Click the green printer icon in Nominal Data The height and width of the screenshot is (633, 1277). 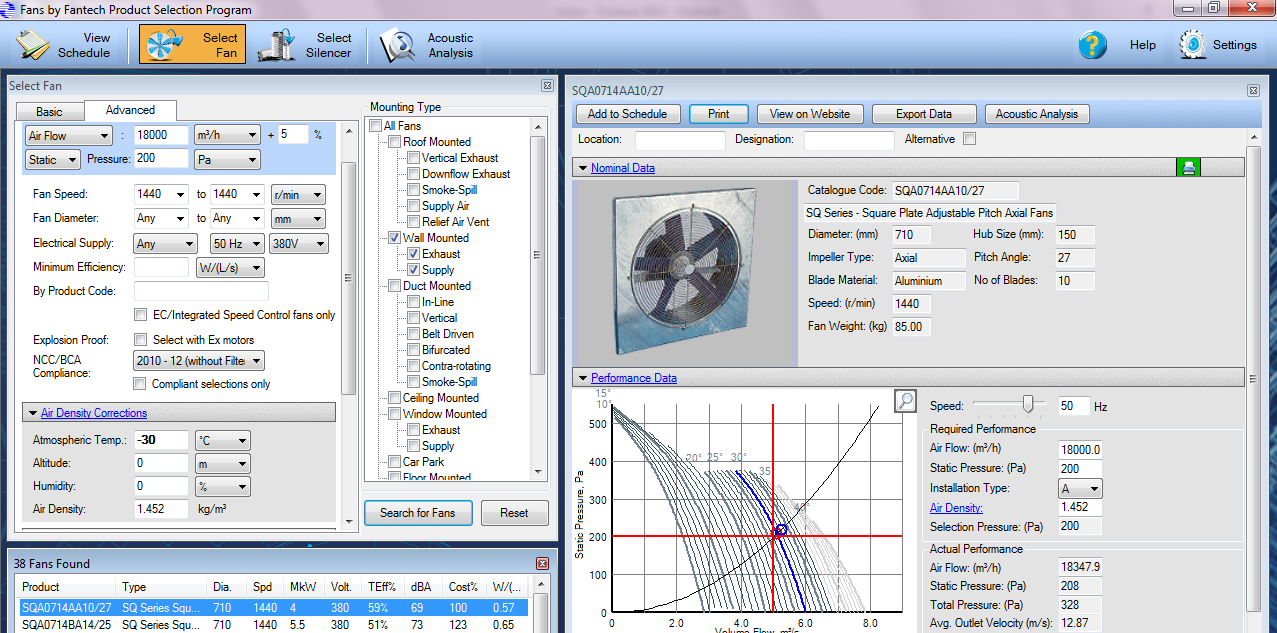click(x=1188, y=168)
